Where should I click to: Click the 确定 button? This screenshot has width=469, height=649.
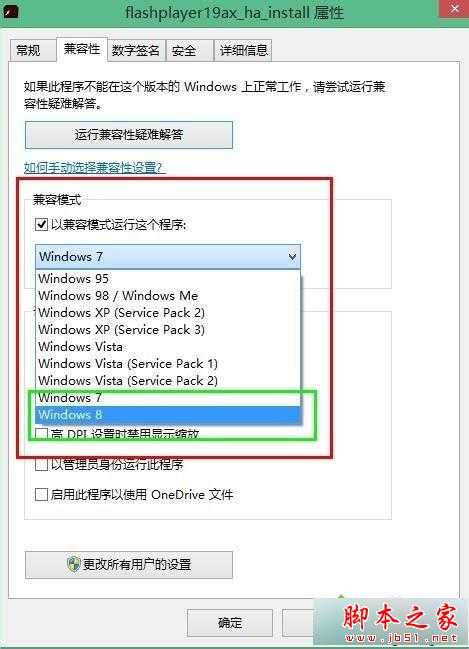(230, 623)
